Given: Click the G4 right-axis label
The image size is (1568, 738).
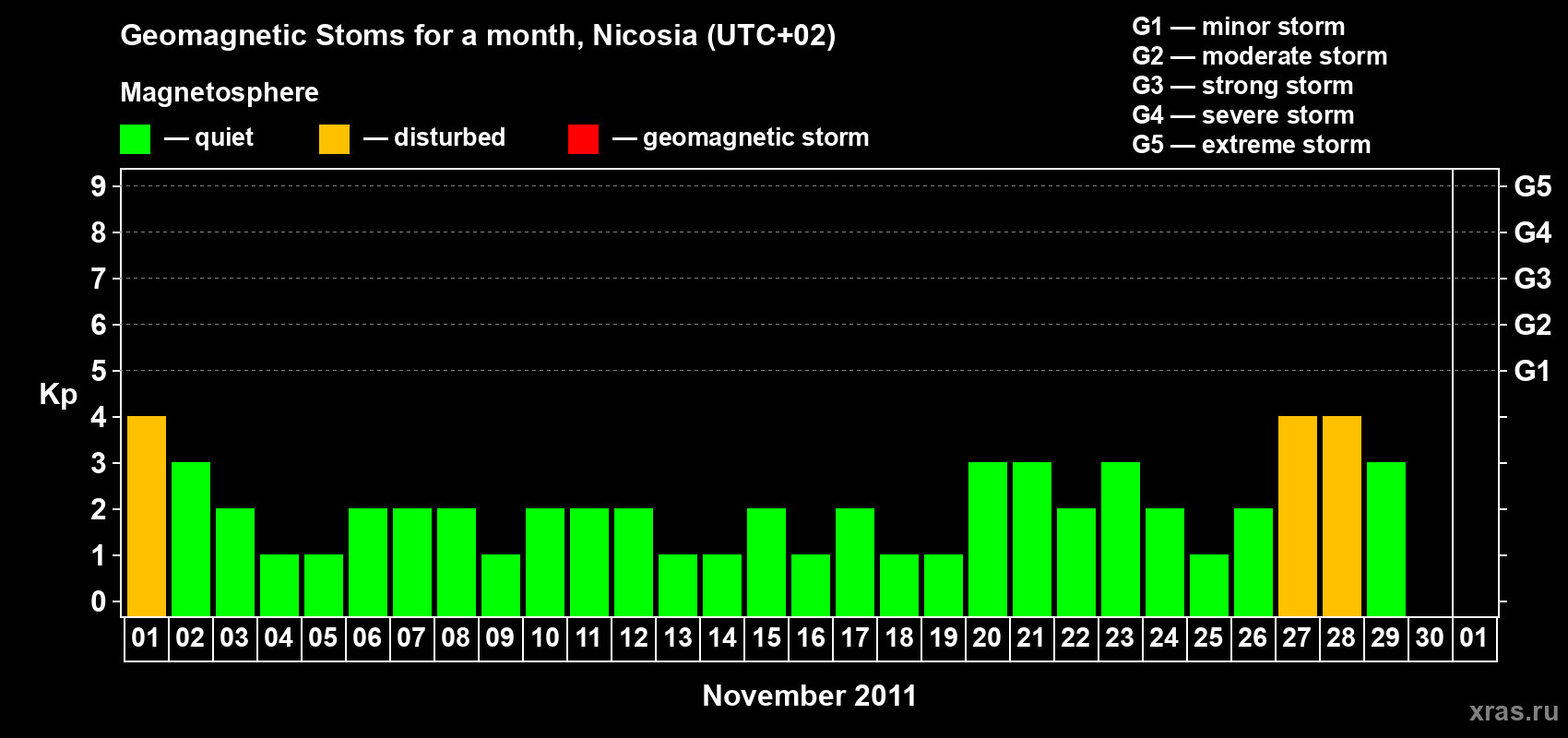Looking at the screenshot, I should tap(1533, 232).
